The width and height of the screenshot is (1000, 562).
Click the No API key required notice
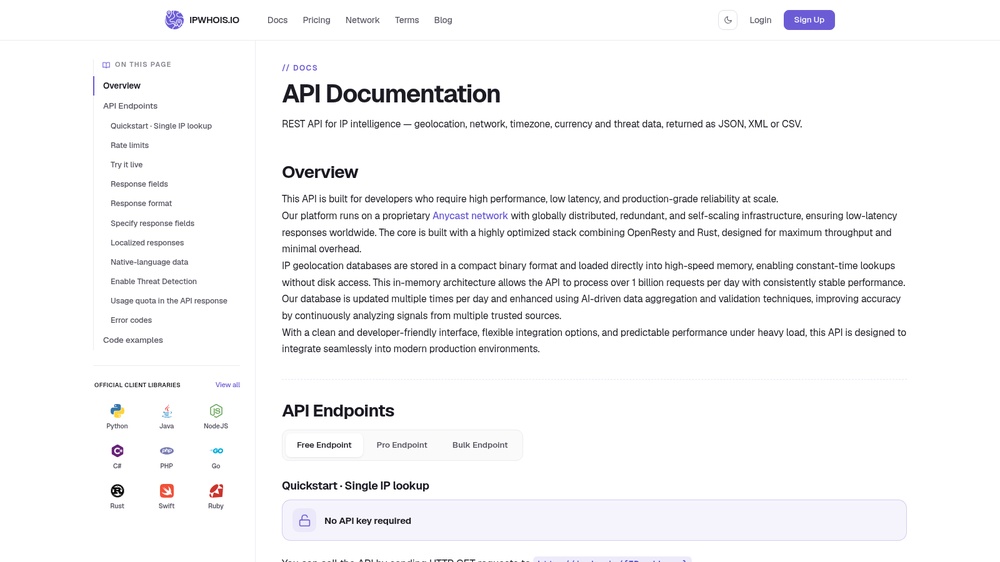[x=594, y=521]
